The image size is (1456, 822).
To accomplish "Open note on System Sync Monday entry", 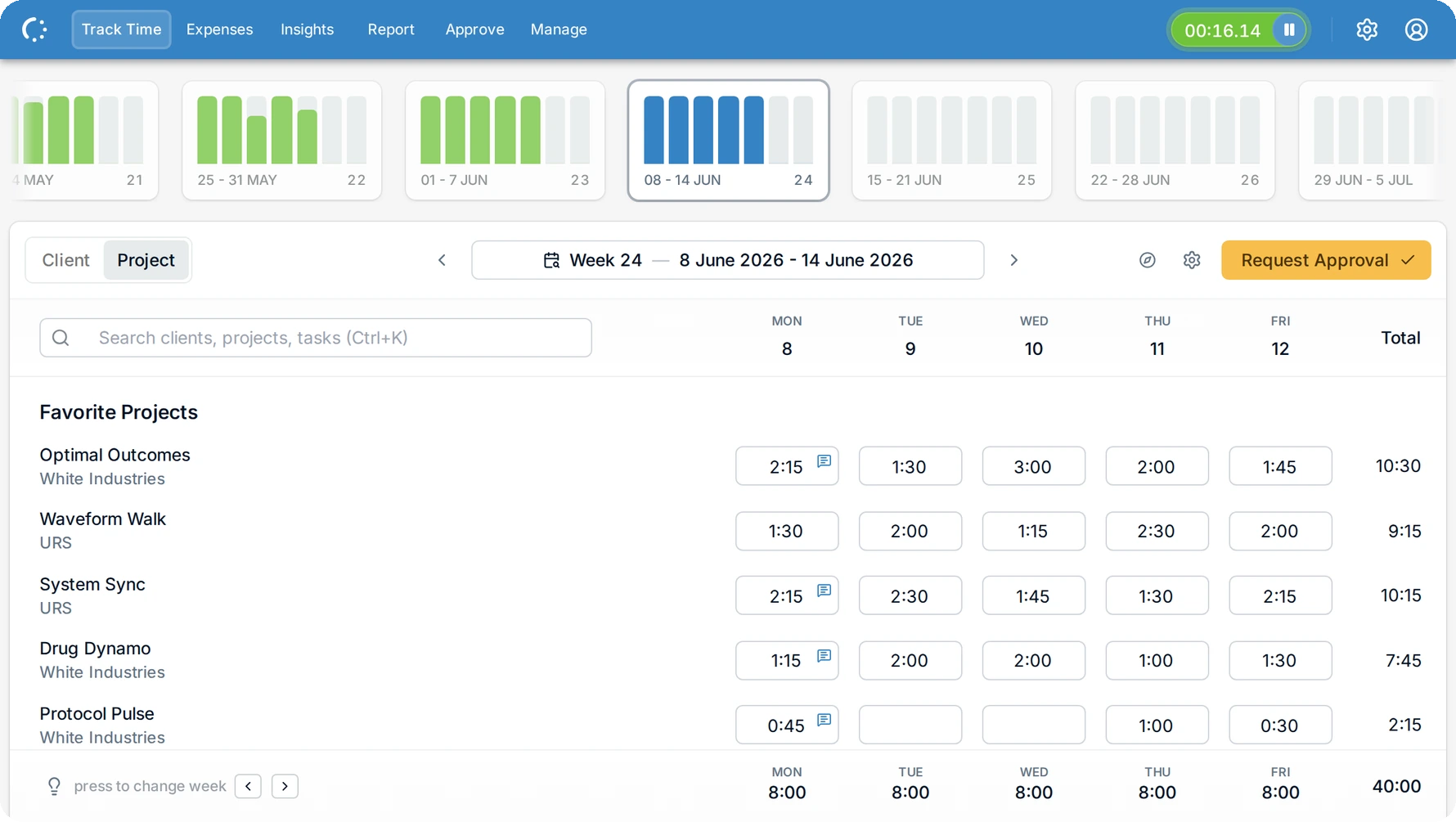I will [824, 590].
